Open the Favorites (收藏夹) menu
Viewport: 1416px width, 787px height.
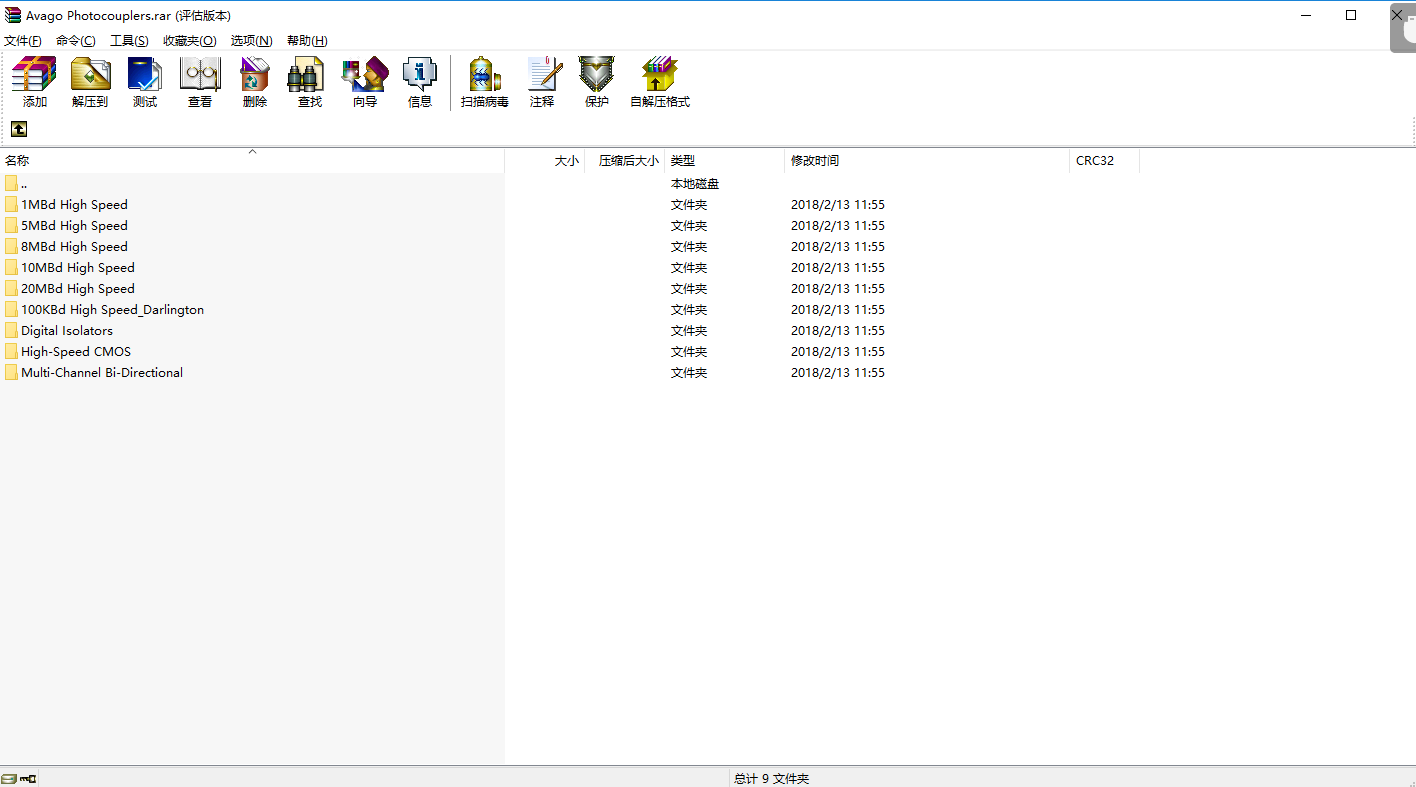click(x=190, y=41)
